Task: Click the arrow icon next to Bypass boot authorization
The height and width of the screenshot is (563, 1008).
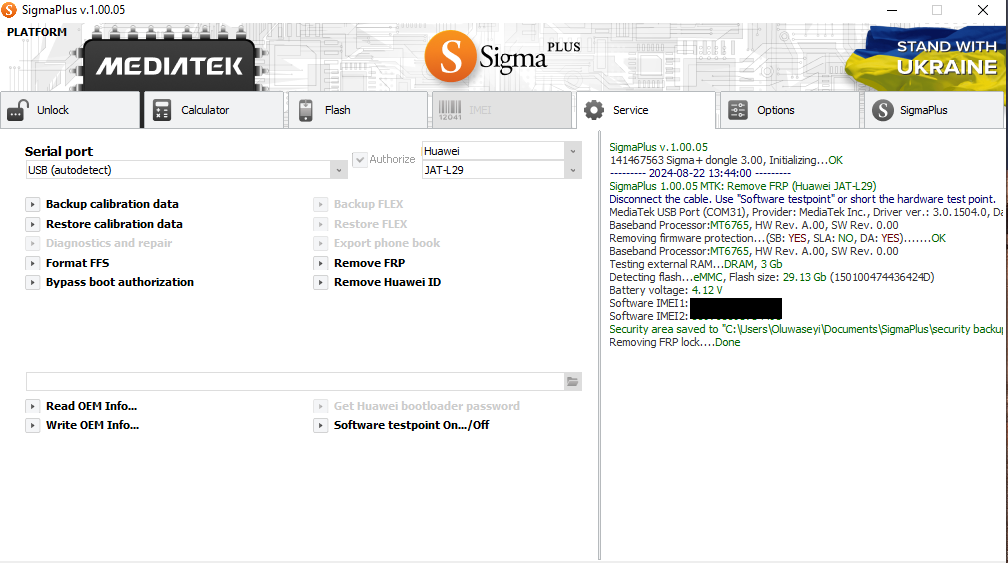Action: point(32,282)
